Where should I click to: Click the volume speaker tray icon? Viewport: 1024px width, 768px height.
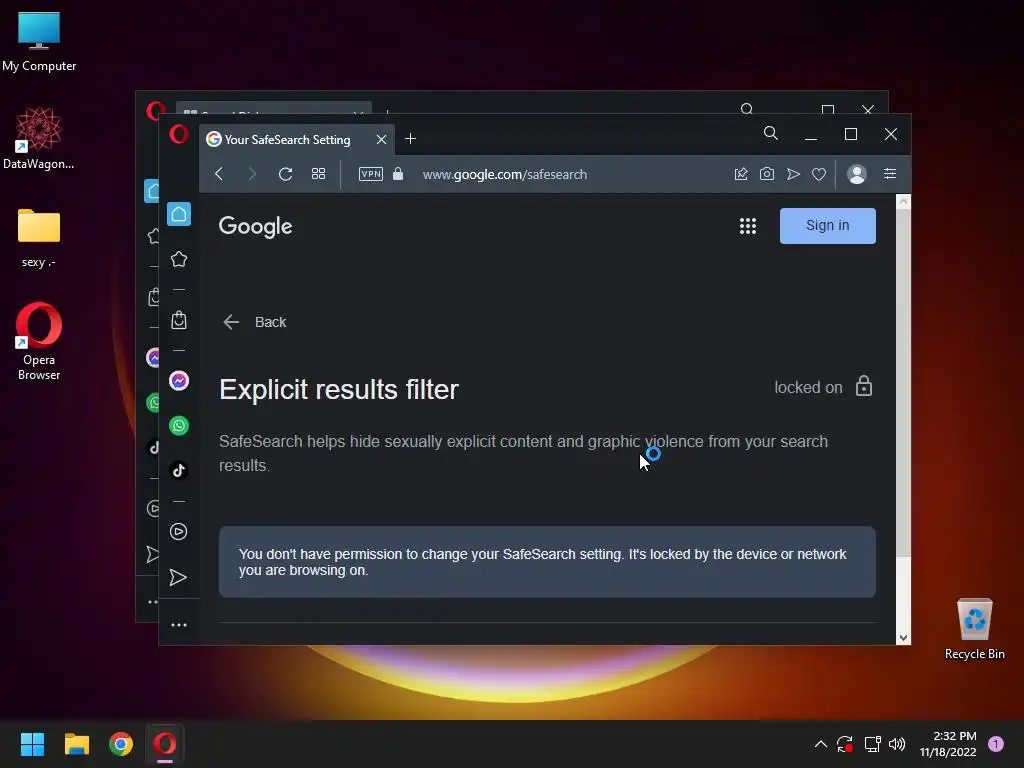click(897, 744)
